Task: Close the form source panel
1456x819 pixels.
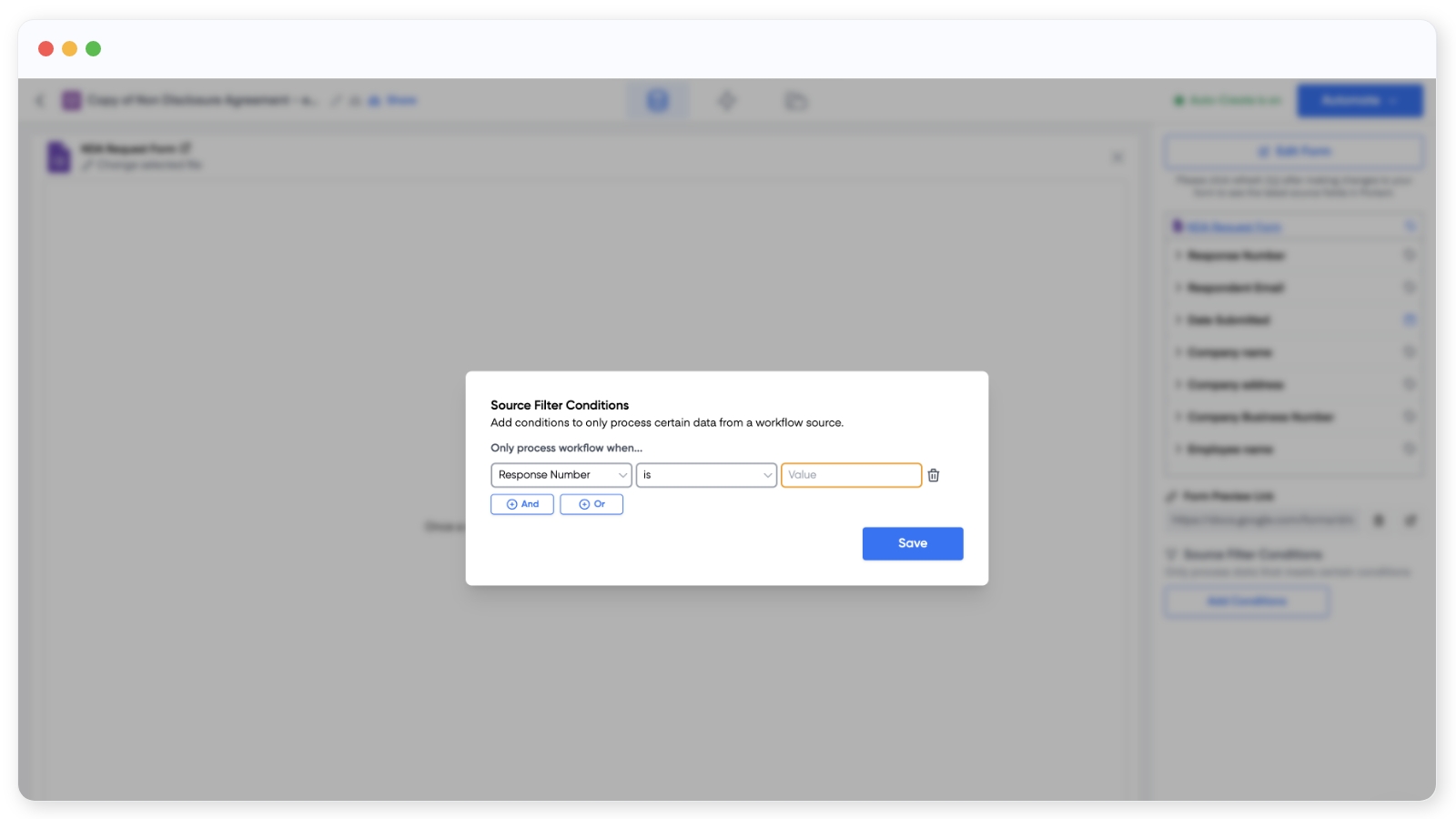Action: click(x=1117, y=157)
